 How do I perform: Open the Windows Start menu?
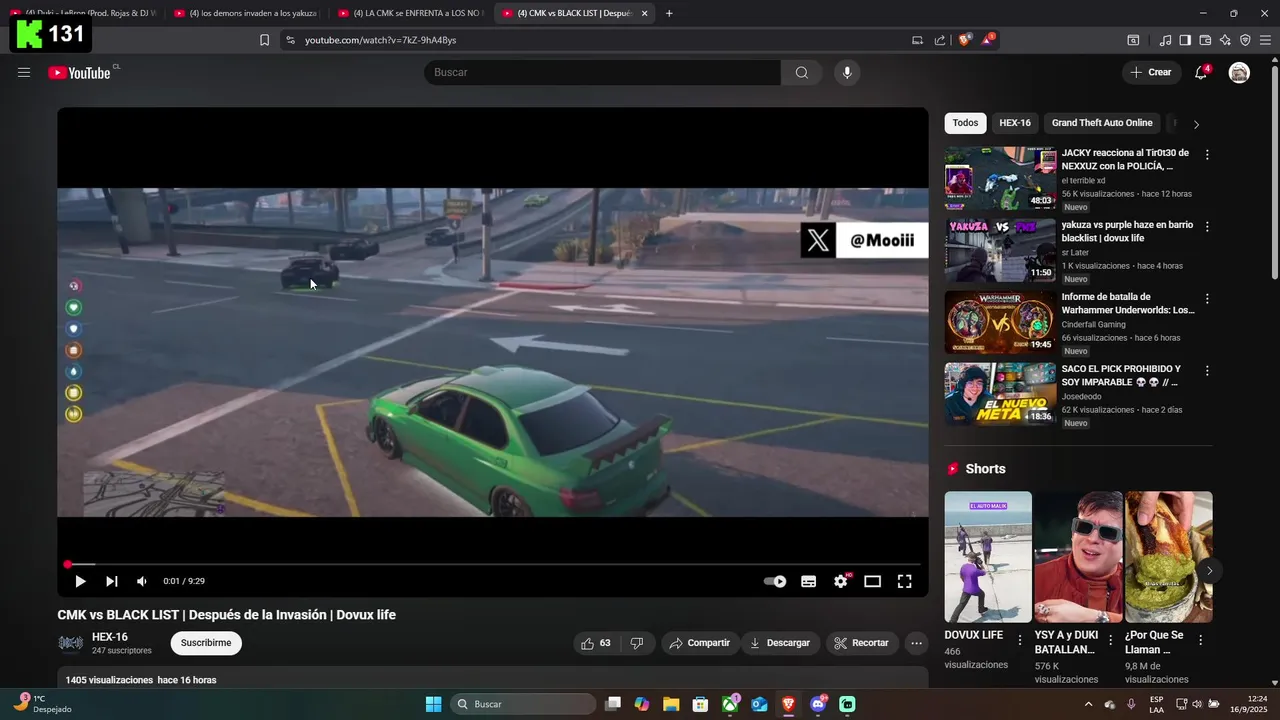coord(434,704)
